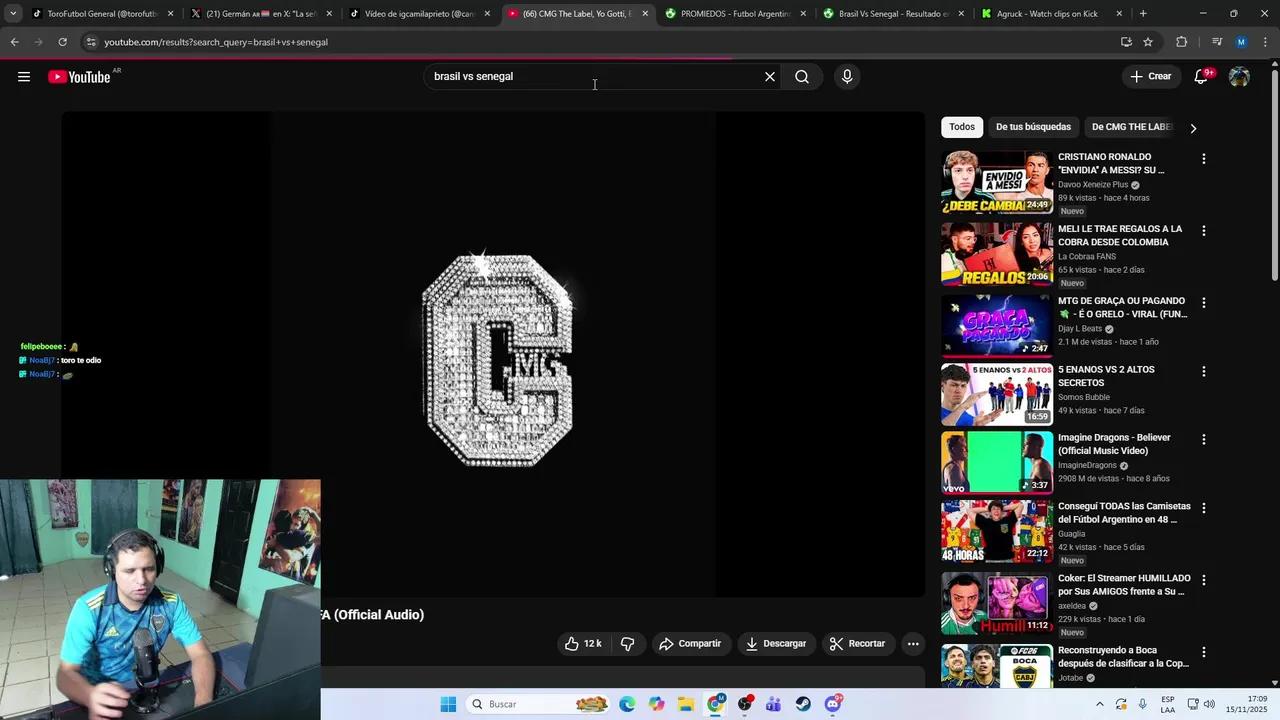Image resolution: width=1280 pixels, height=720 pixels.
Task: Reload the page with refresh icon
Action: [62, 42]
